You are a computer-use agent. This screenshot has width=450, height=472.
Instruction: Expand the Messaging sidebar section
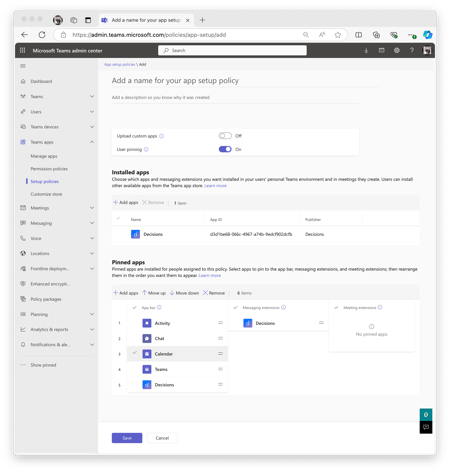point(92,223)
